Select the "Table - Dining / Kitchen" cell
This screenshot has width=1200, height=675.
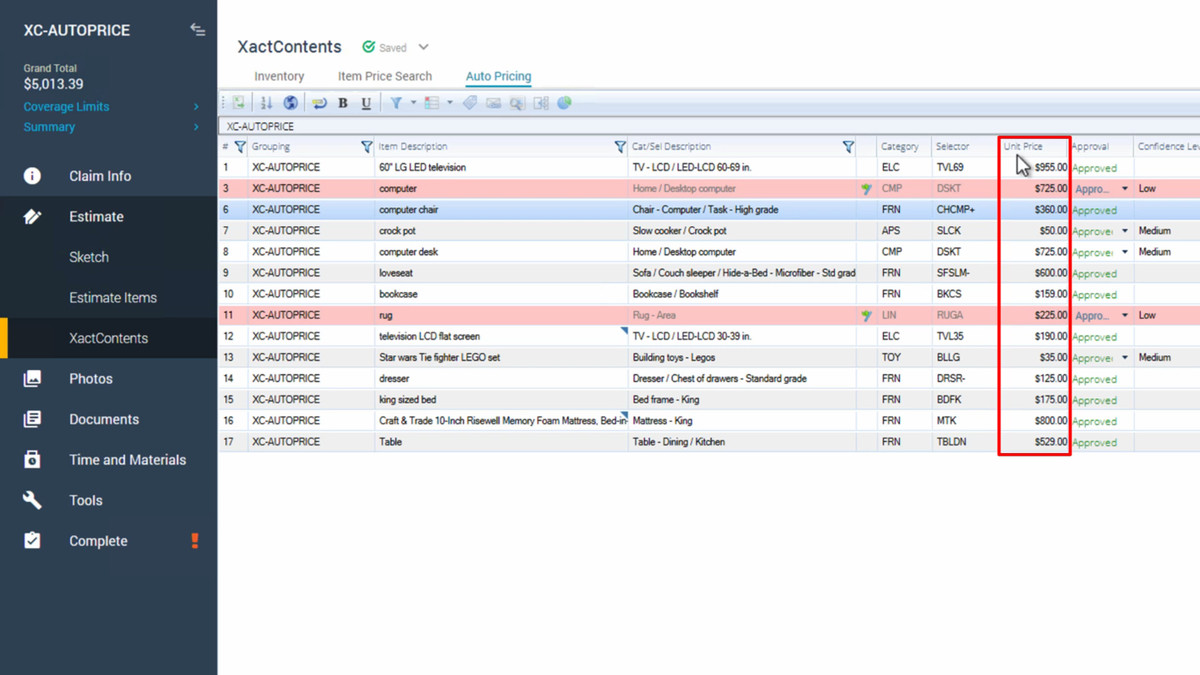[742, 442]
